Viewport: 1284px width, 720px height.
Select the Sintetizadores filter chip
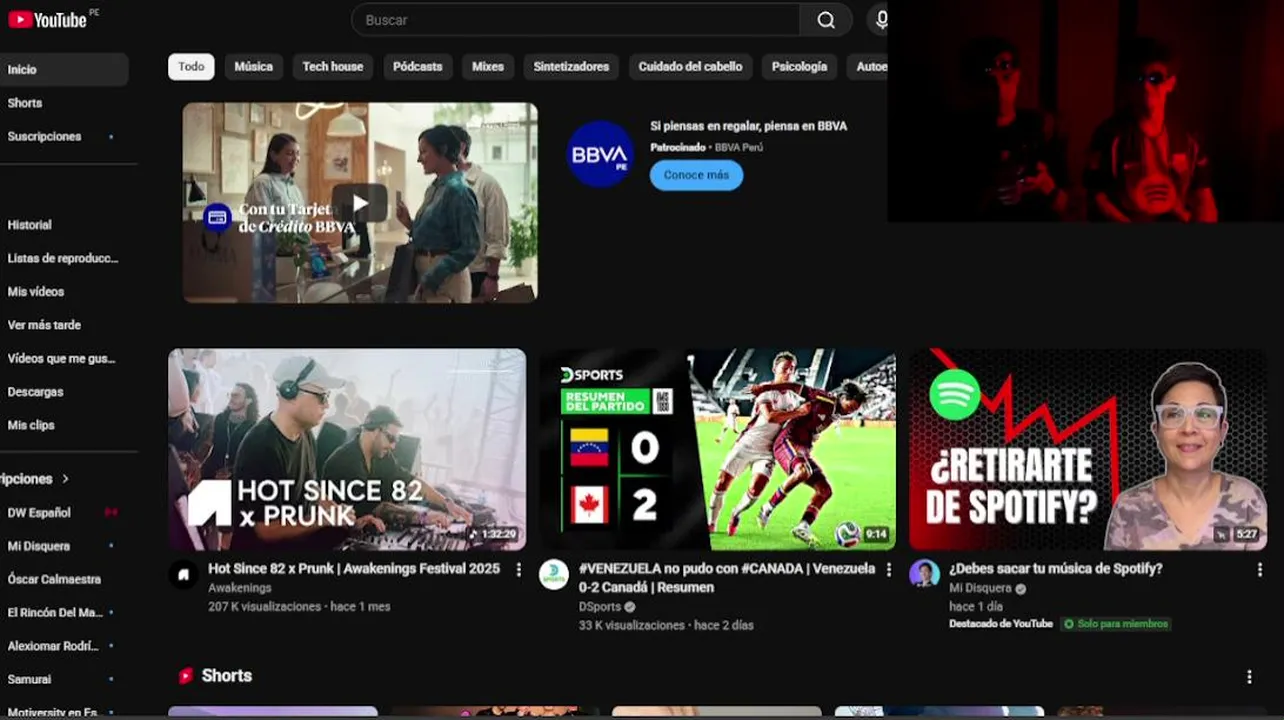coord(571,67)
